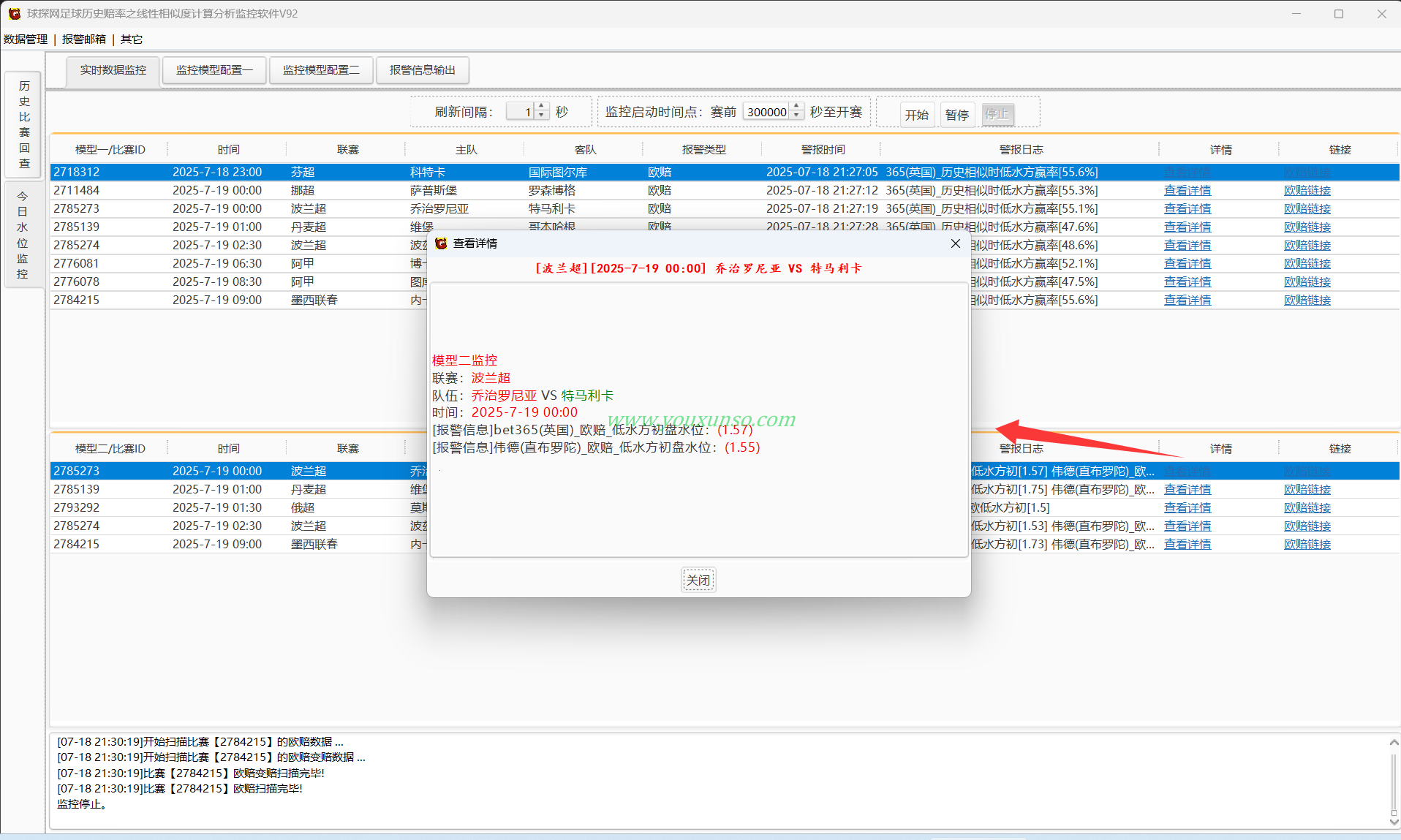The height and width of the screenshot is (840, 1401).
Task: Sort by the 警报时间 column header
Action: 823,150
